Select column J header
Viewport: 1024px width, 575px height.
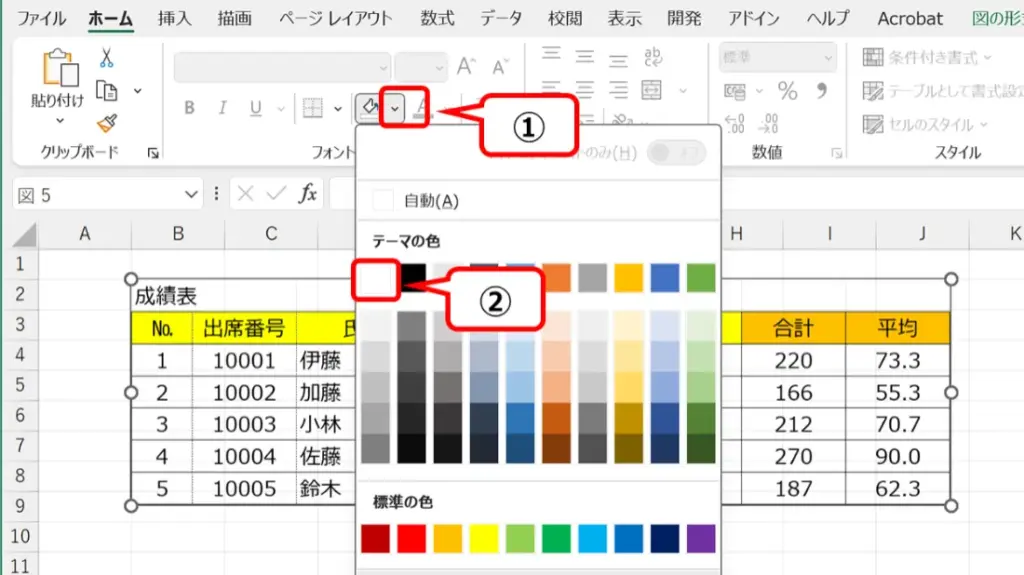coord(922,233)
